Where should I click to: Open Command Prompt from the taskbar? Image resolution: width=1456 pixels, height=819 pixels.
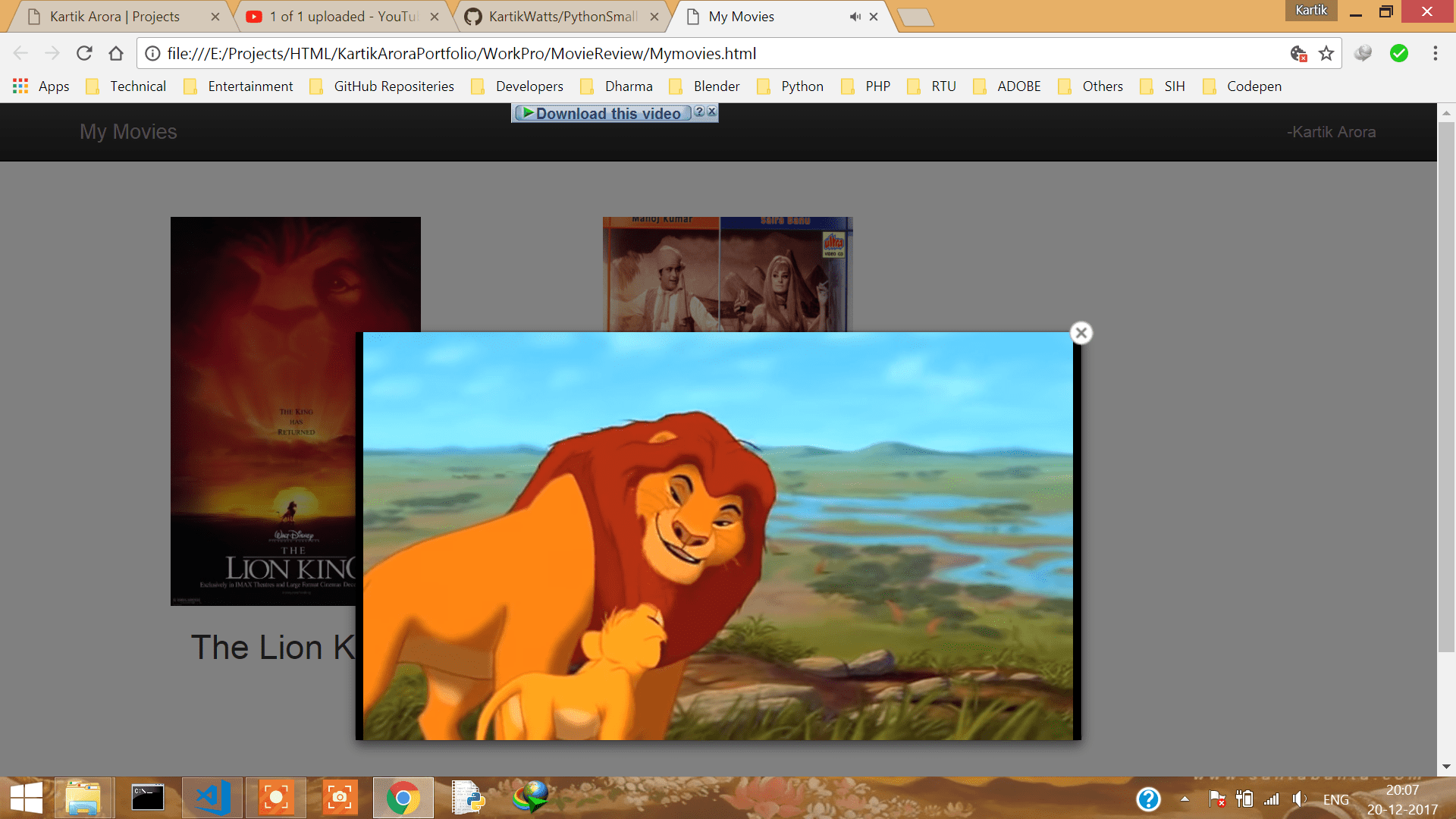click(x=147, y=798)
